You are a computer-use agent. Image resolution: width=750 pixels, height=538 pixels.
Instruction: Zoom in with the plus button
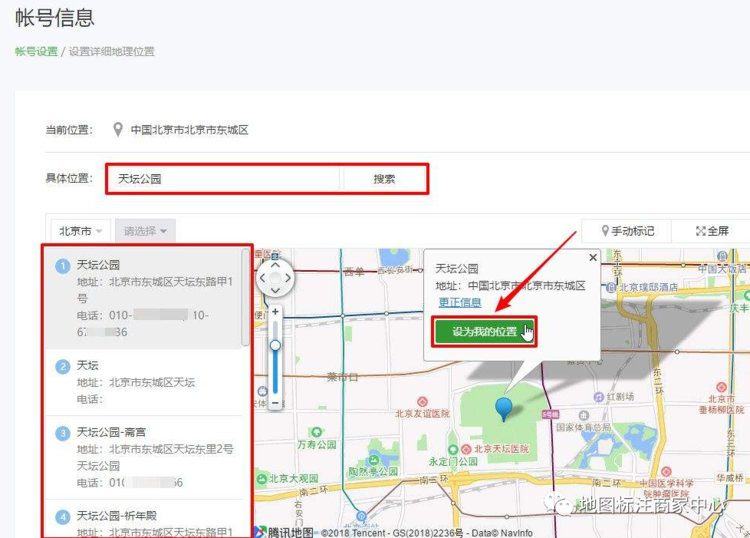(x=276, y=312)
